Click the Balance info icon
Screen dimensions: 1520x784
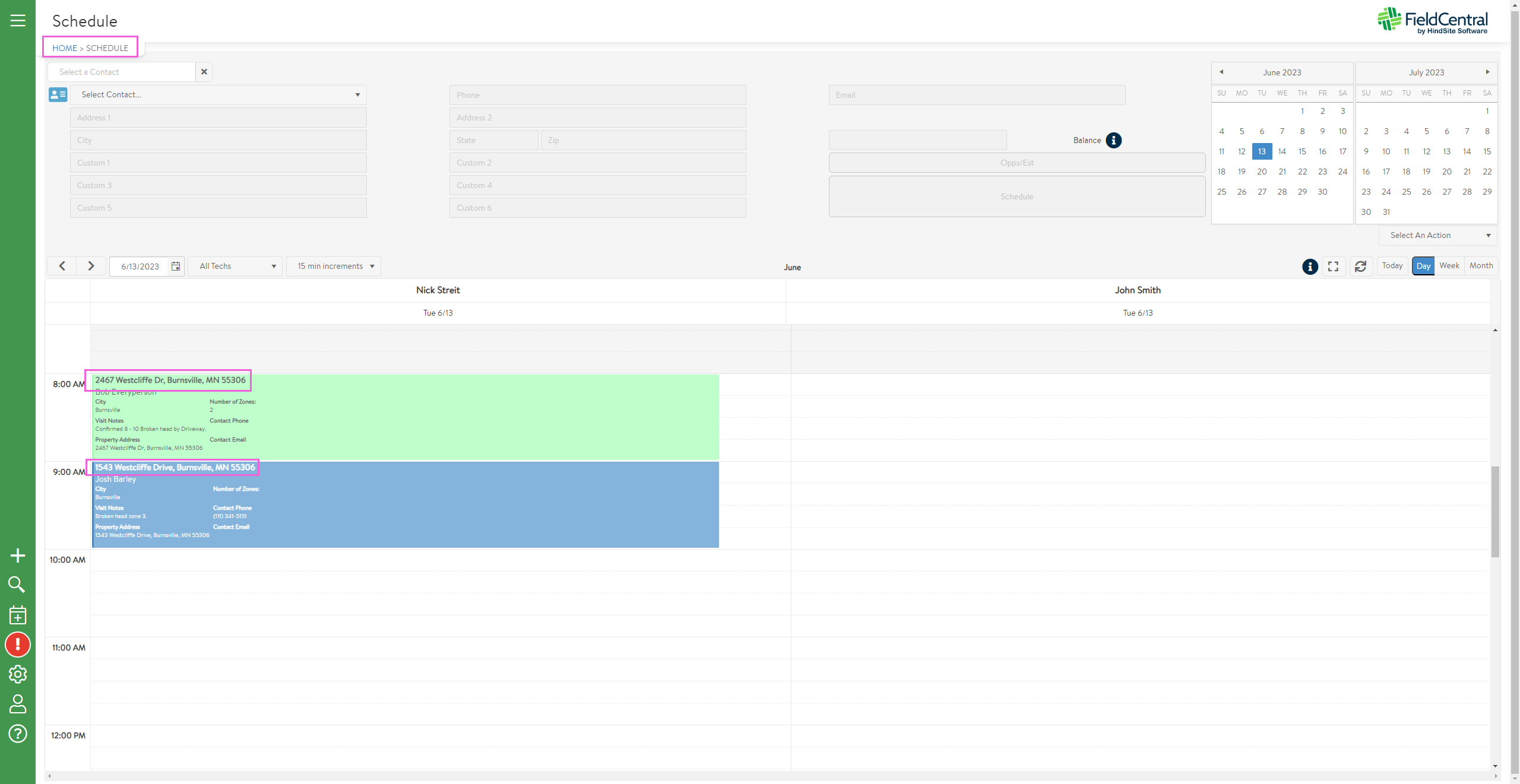tap(1113, 141)
